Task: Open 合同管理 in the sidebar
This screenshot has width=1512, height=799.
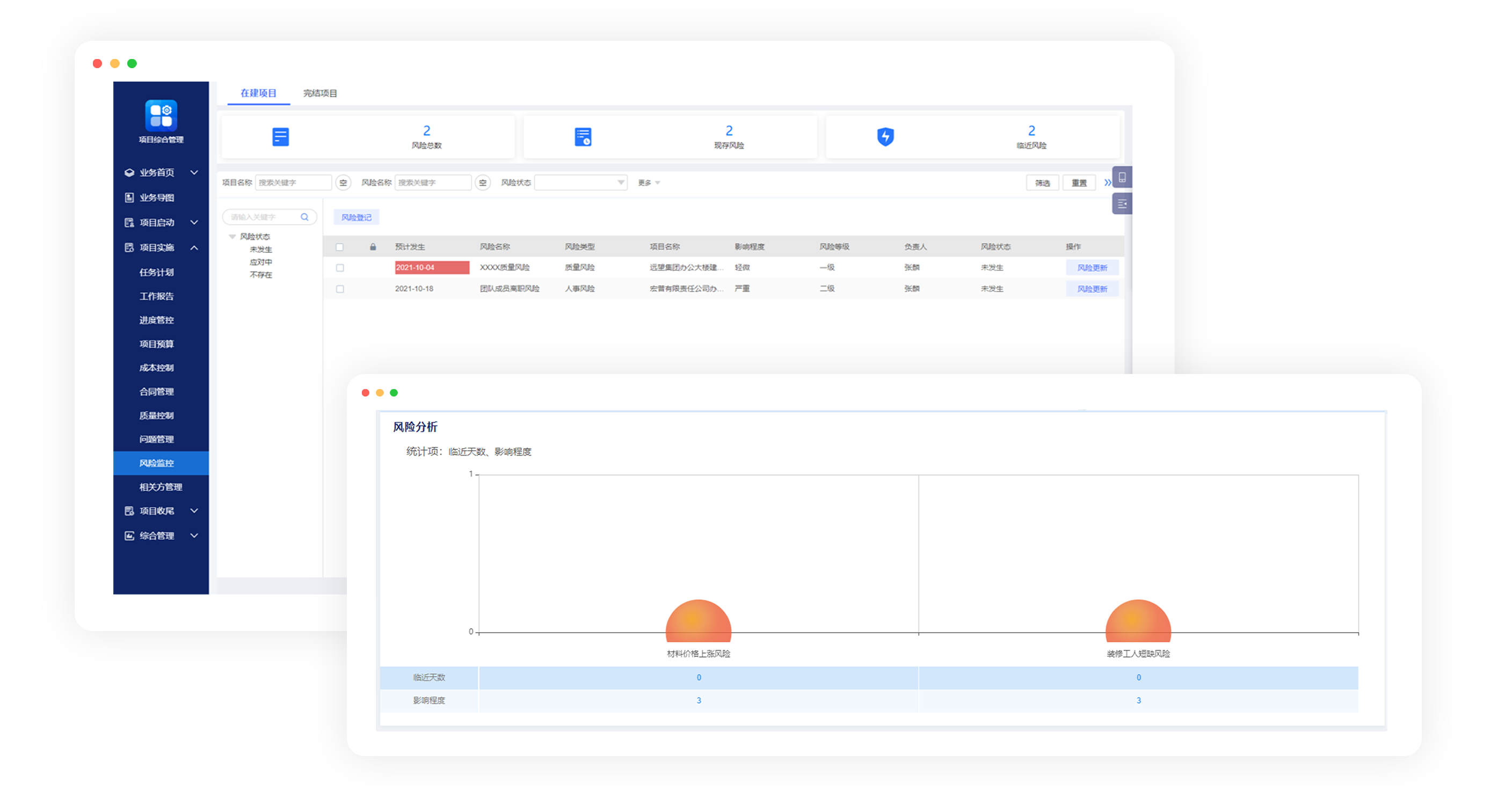Action: (x=156, y=392)
